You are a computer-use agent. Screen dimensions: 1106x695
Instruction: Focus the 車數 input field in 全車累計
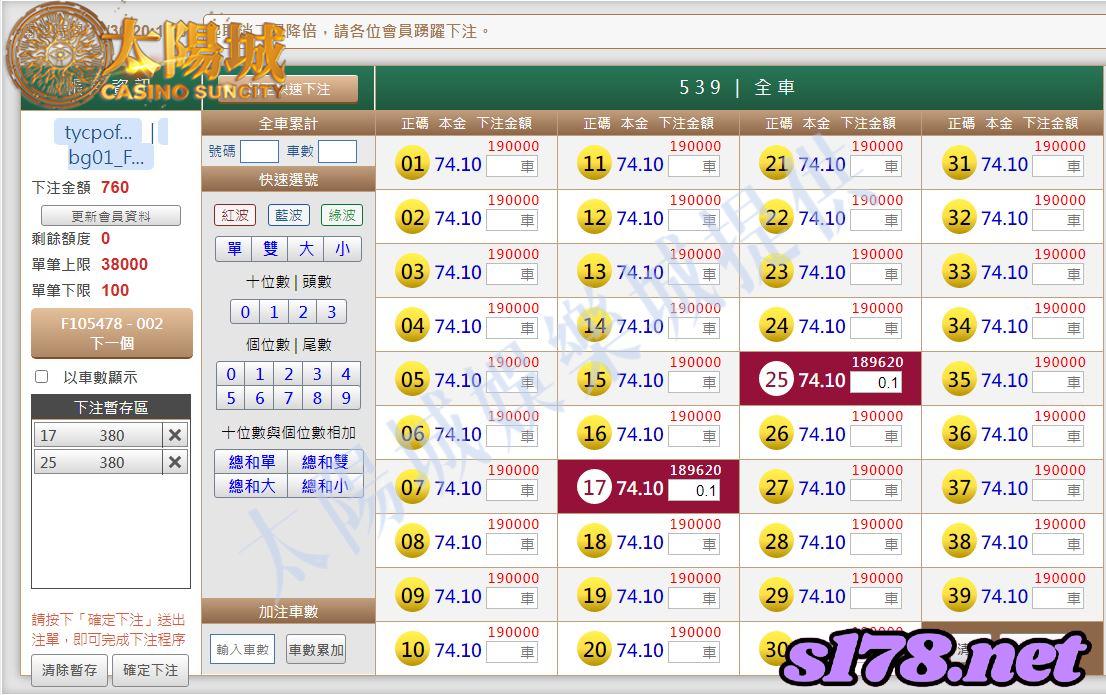pos(337,151)
